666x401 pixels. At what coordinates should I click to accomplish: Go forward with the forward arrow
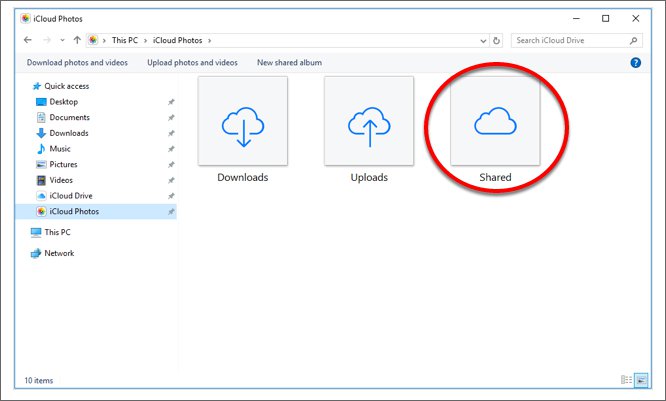[x=47, y=40]
